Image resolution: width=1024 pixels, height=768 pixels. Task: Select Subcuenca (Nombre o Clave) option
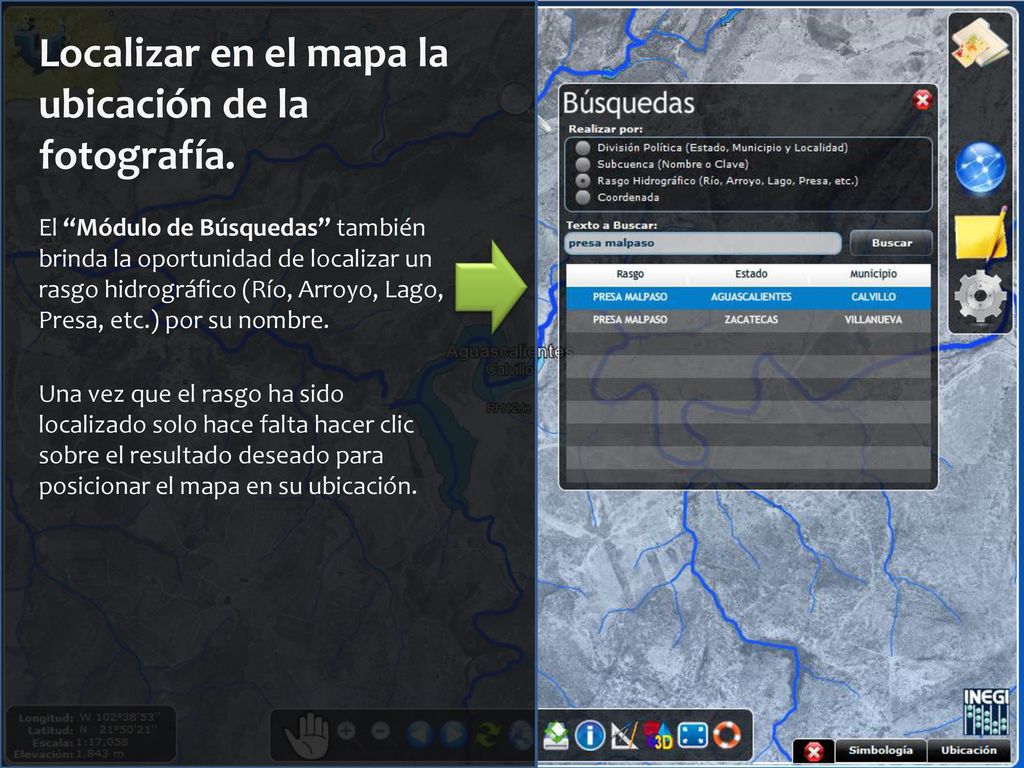tap(583, 164)
